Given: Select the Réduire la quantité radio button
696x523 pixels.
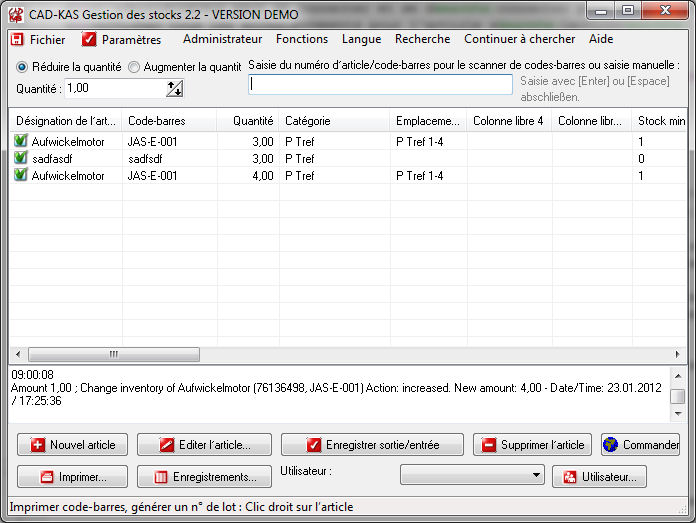Looking at the screenshot, I should coord(22,67).
